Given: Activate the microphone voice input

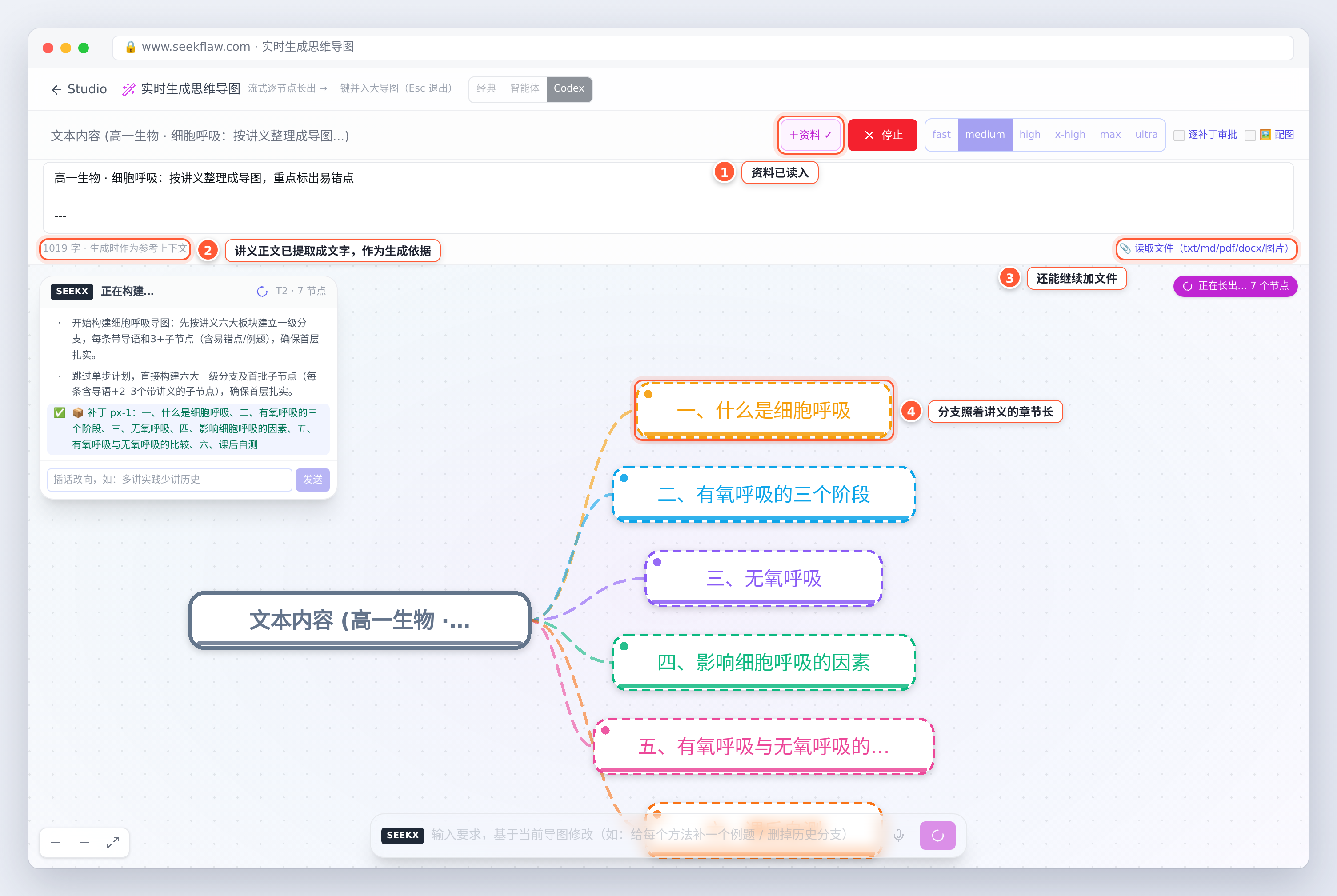Looking at the screenshot, I should pyautogui.click(x=899, y=836).
